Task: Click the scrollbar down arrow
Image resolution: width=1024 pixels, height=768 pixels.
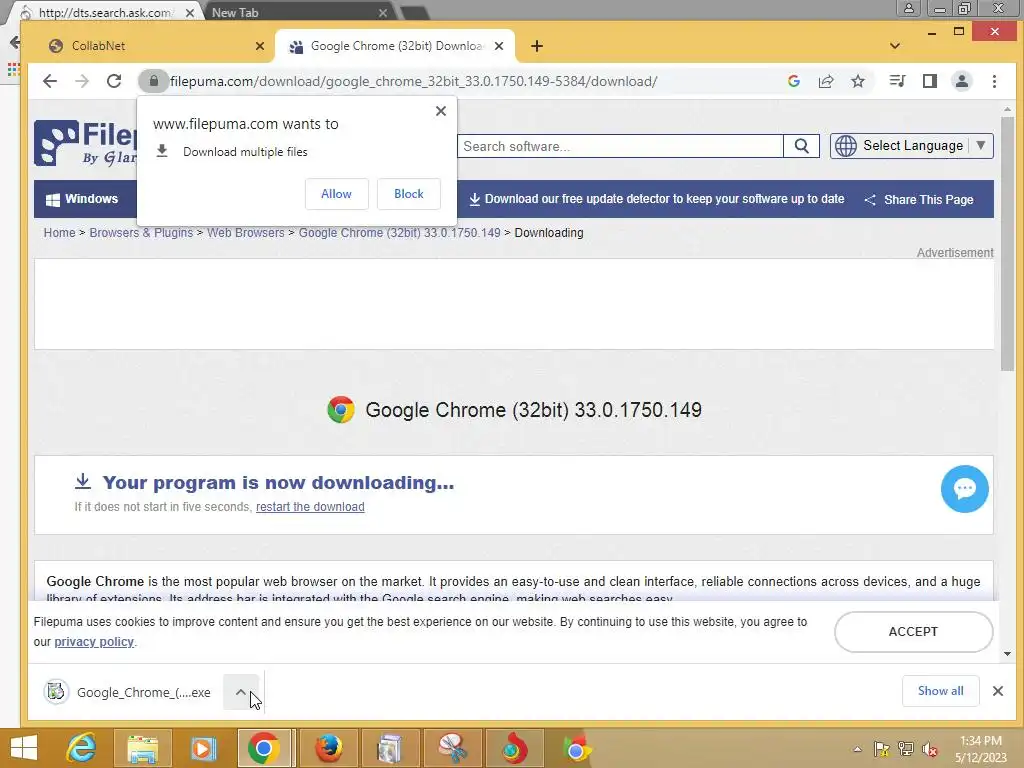Action: click(1008, 654)
